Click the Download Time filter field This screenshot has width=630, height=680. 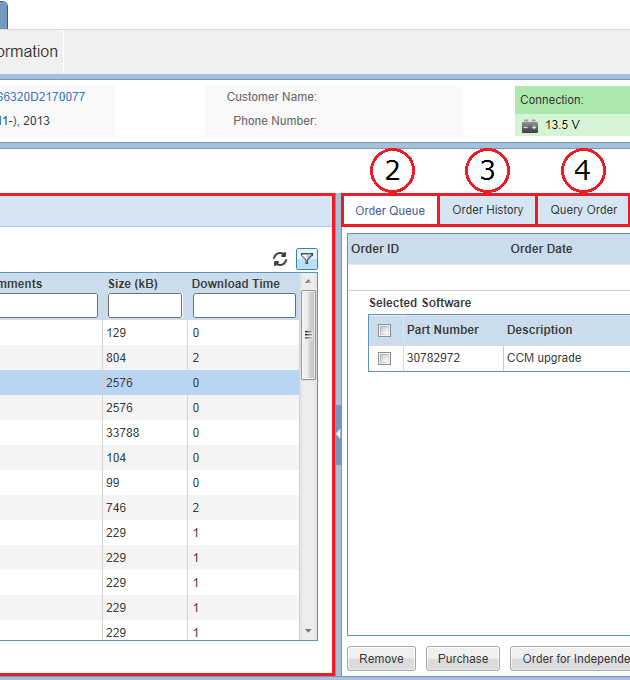[245, 305]
